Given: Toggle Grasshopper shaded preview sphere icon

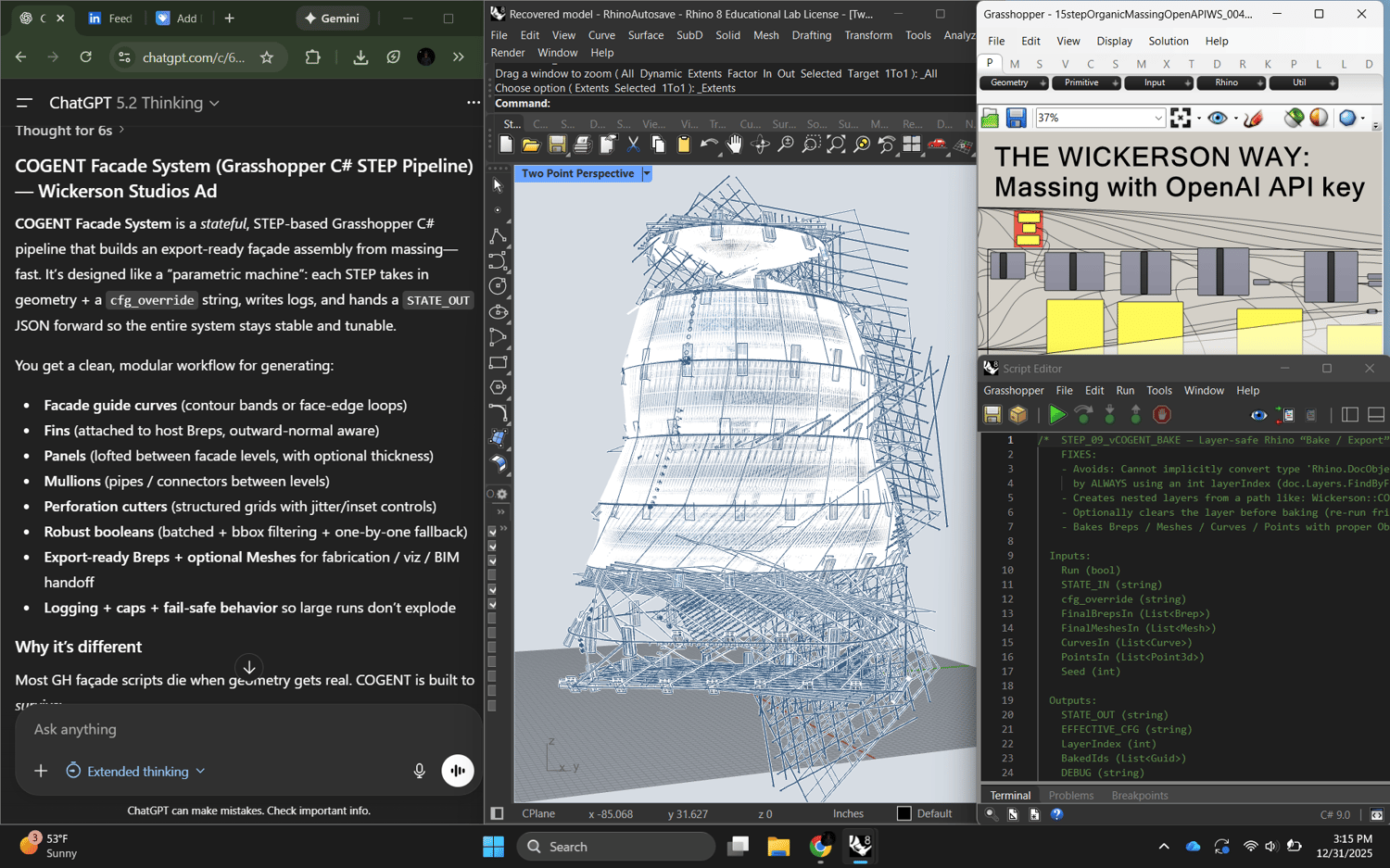Looking at the screenshot, I should pos(1319,118).
